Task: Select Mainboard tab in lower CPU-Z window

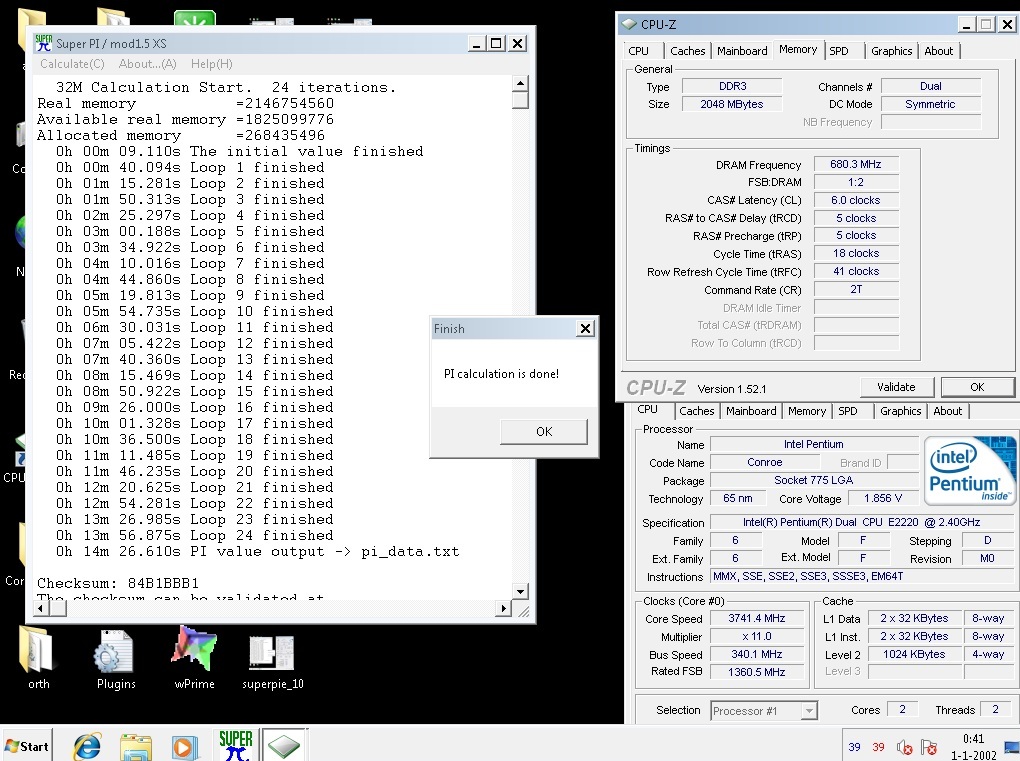Action: coord(751,411)
